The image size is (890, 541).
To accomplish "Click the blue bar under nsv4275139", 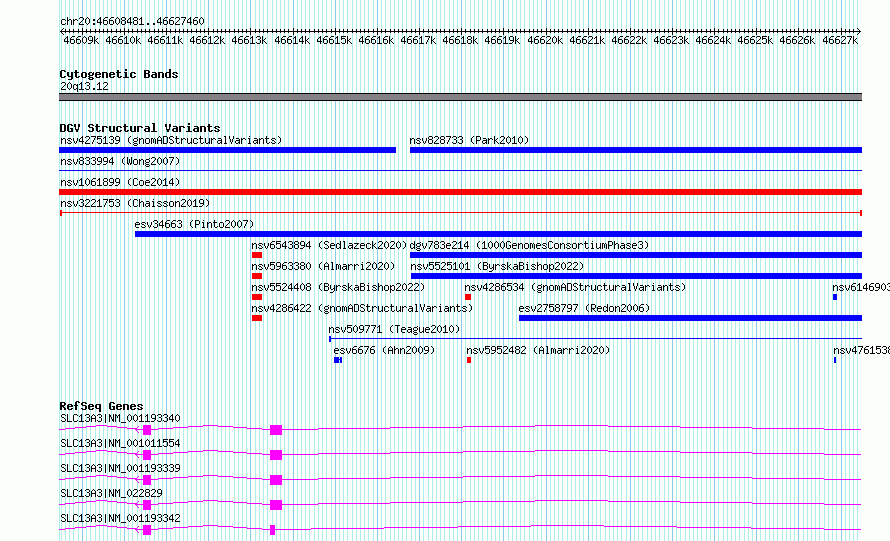I will 227,150.
